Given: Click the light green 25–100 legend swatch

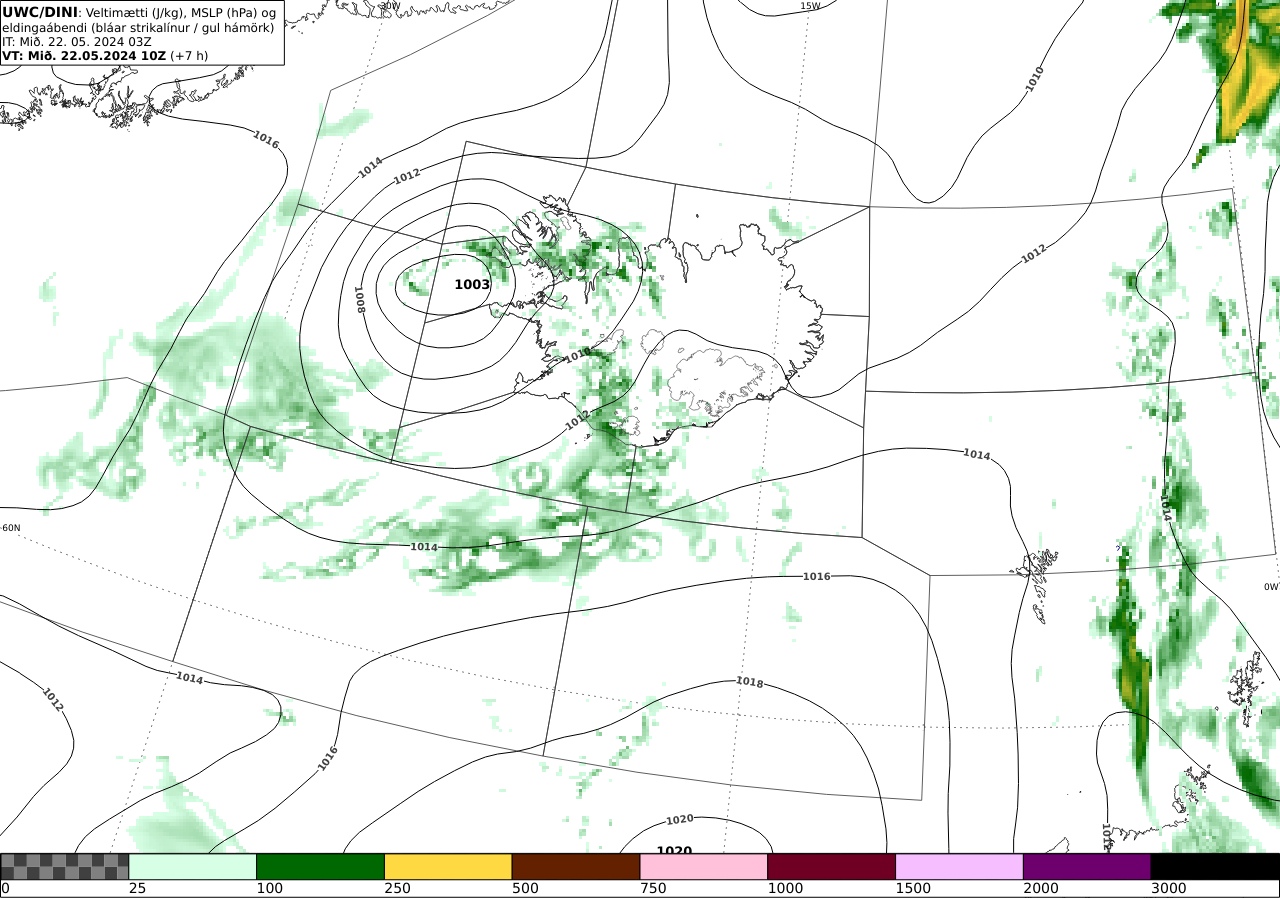Looking at the screenshot, I should (192, 866).
